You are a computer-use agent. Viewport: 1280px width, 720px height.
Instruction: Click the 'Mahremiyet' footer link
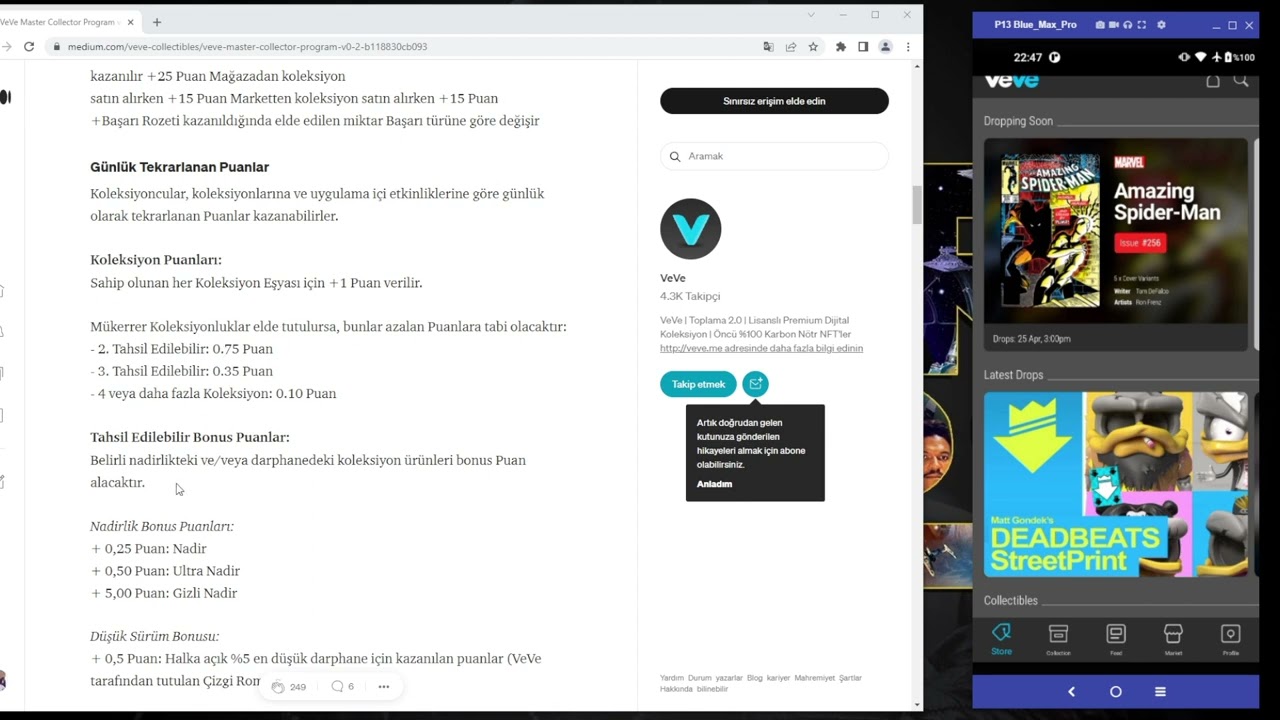coord(814,678)
